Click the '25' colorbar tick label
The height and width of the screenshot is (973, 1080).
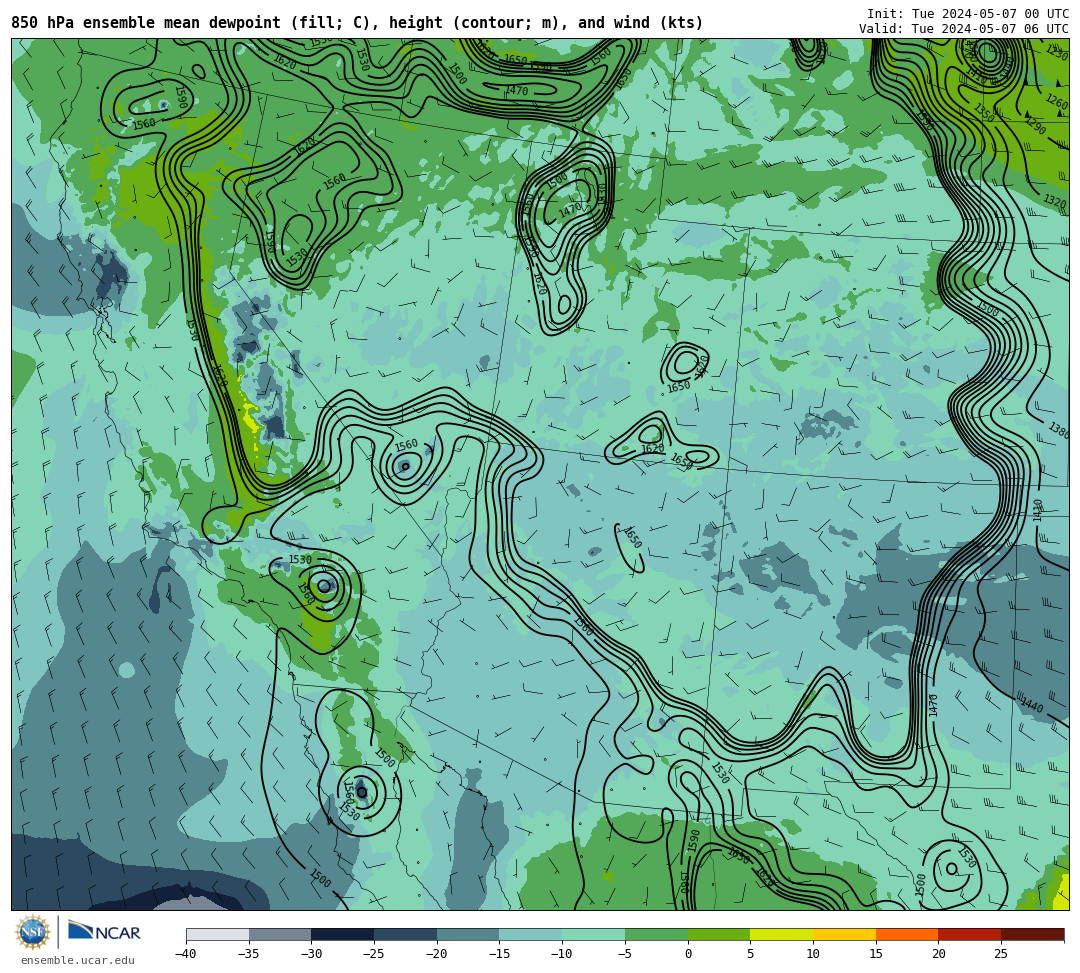[x=1001, y=954]
